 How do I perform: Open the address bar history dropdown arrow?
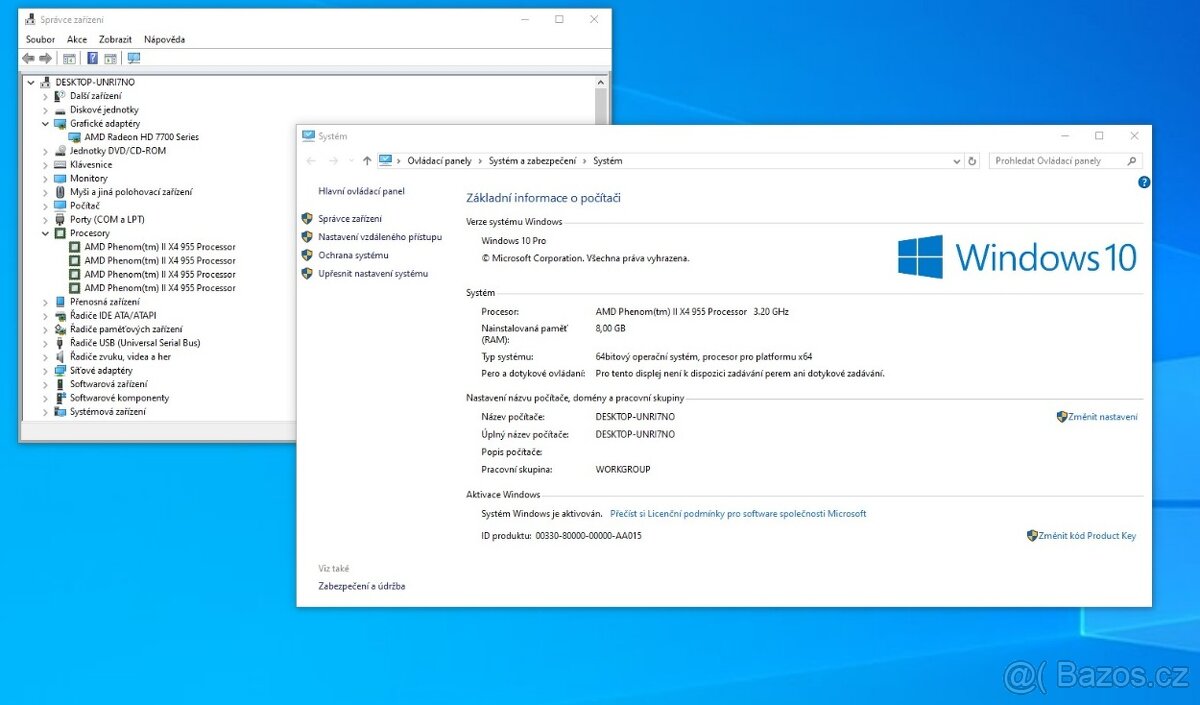click(x=957, y=161)
